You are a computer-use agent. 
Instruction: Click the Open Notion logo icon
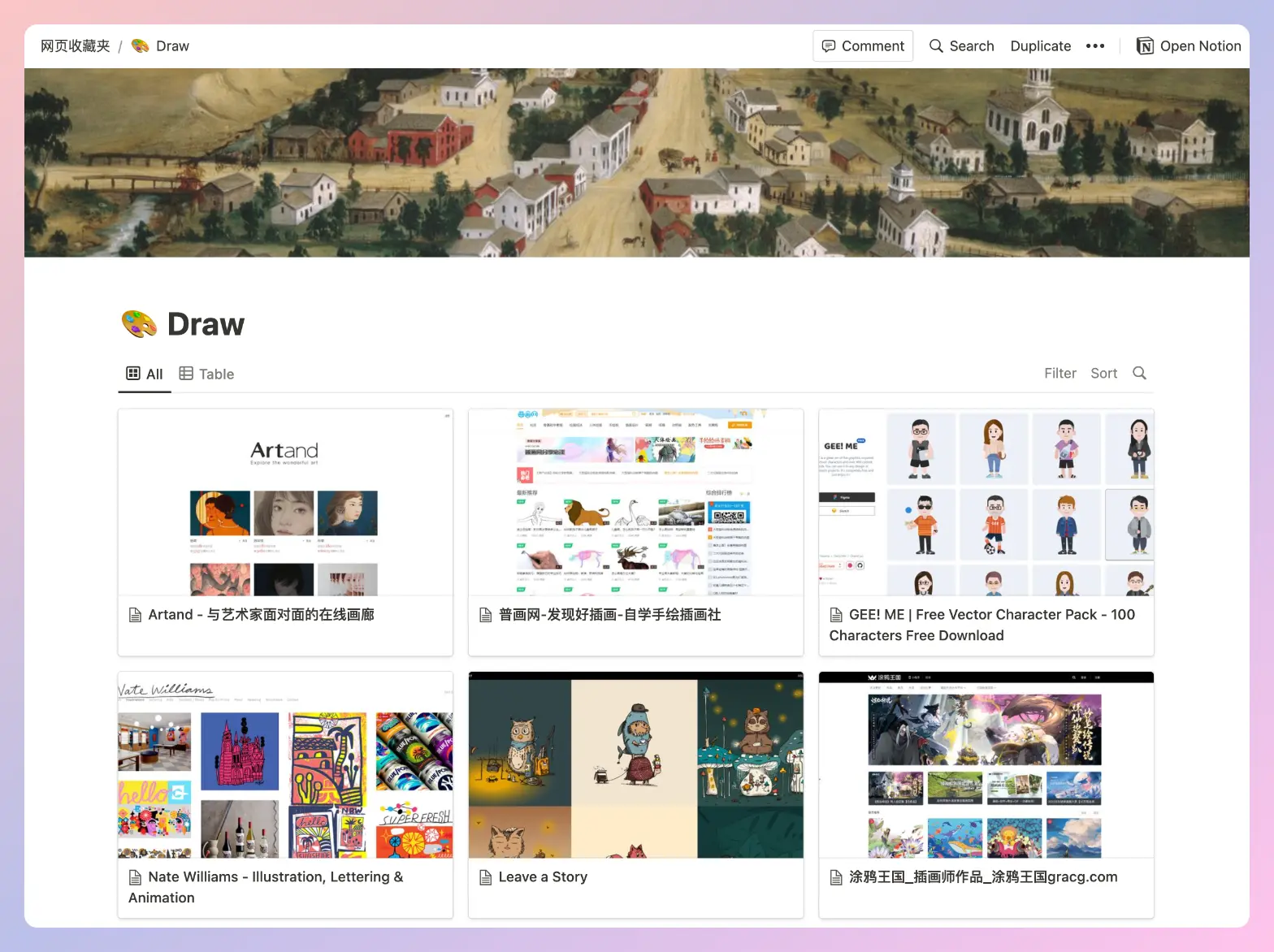coord(1145,46)
